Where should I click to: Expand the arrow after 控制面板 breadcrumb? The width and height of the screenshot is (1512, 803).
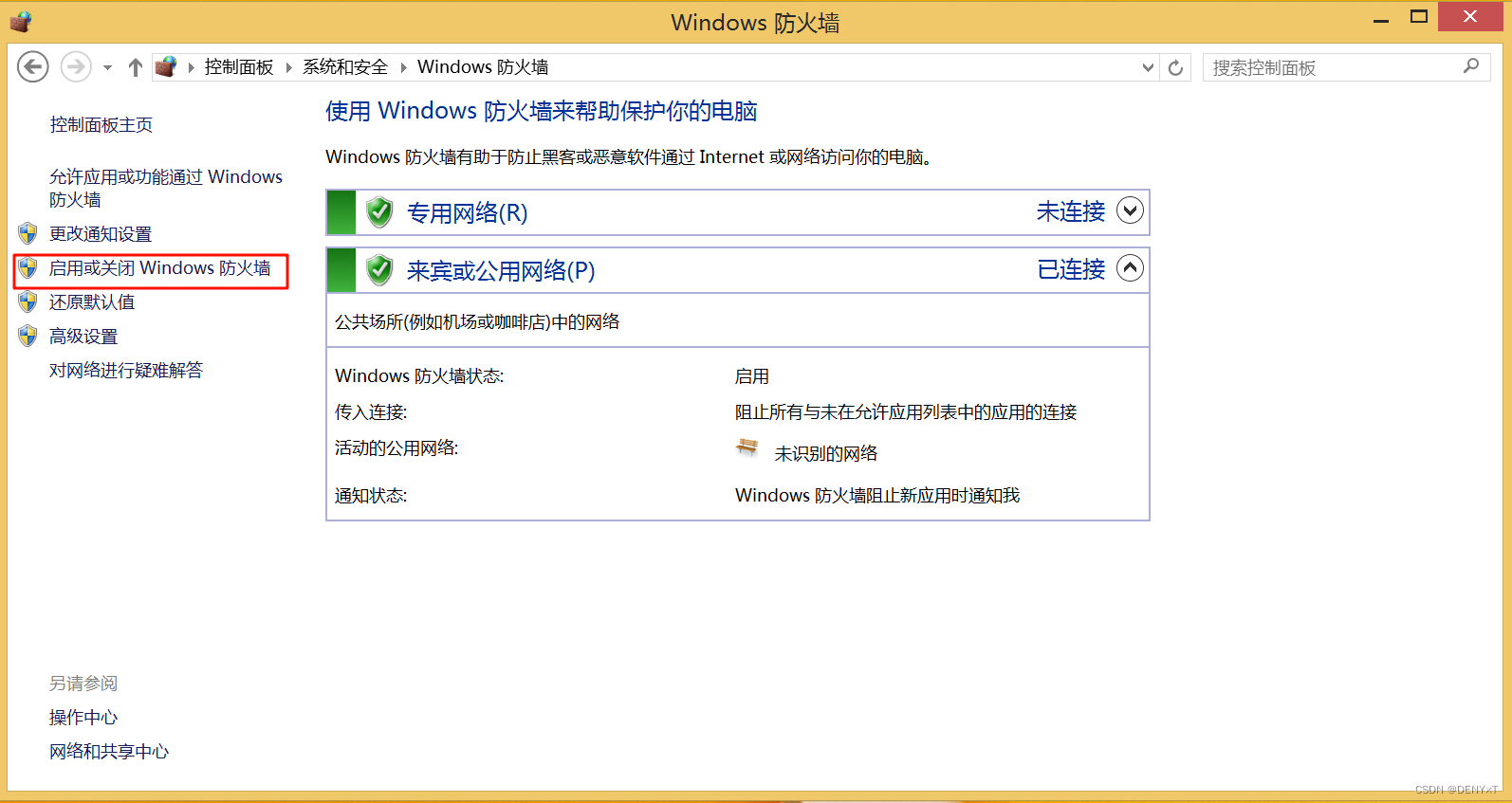click(288, 67)
